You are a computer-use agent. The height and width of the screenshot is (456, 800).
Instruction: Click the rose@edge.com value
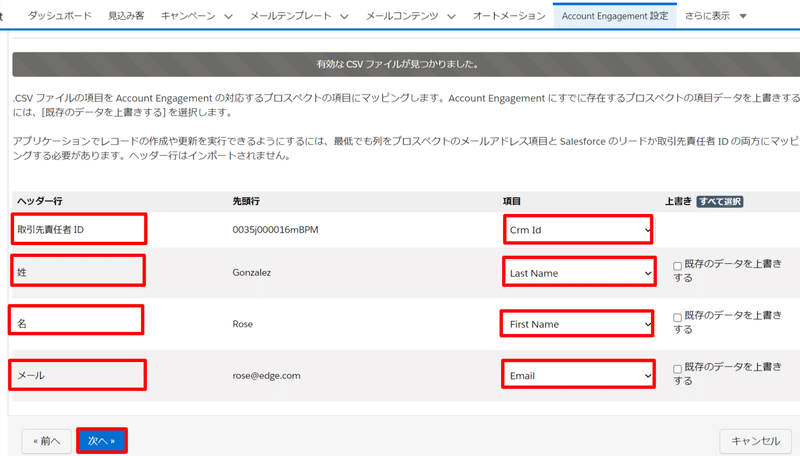click(266, 375)
